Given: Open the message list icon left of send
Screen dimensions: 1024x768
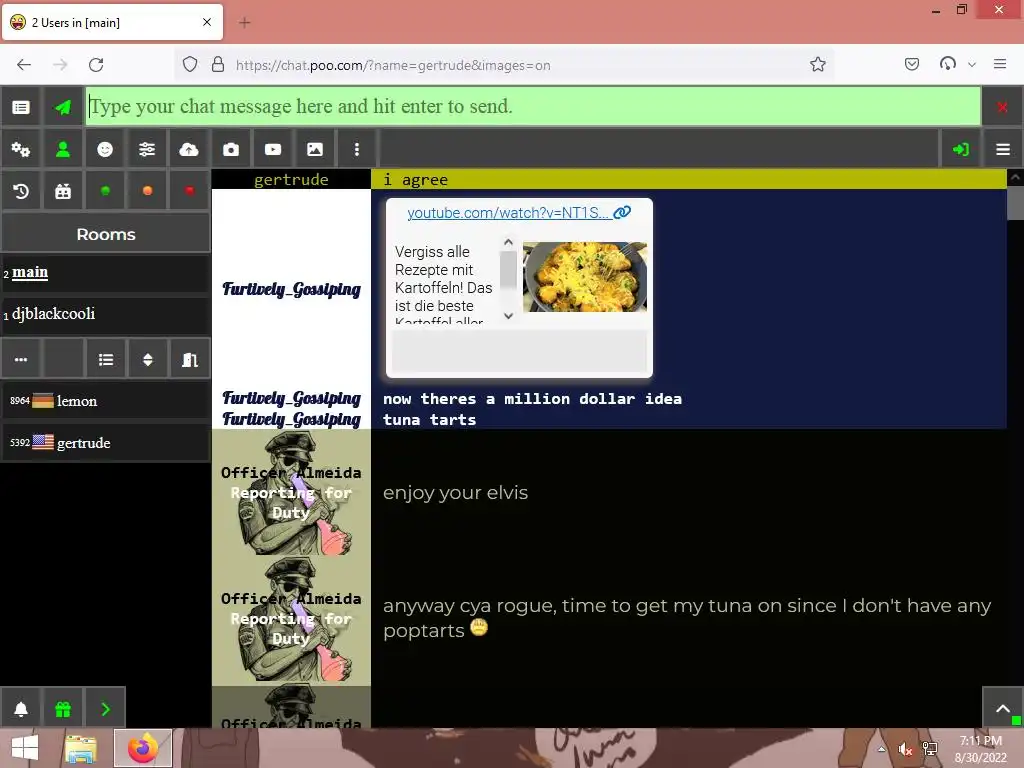Looking at the screenshot, I should coord(21,107).
